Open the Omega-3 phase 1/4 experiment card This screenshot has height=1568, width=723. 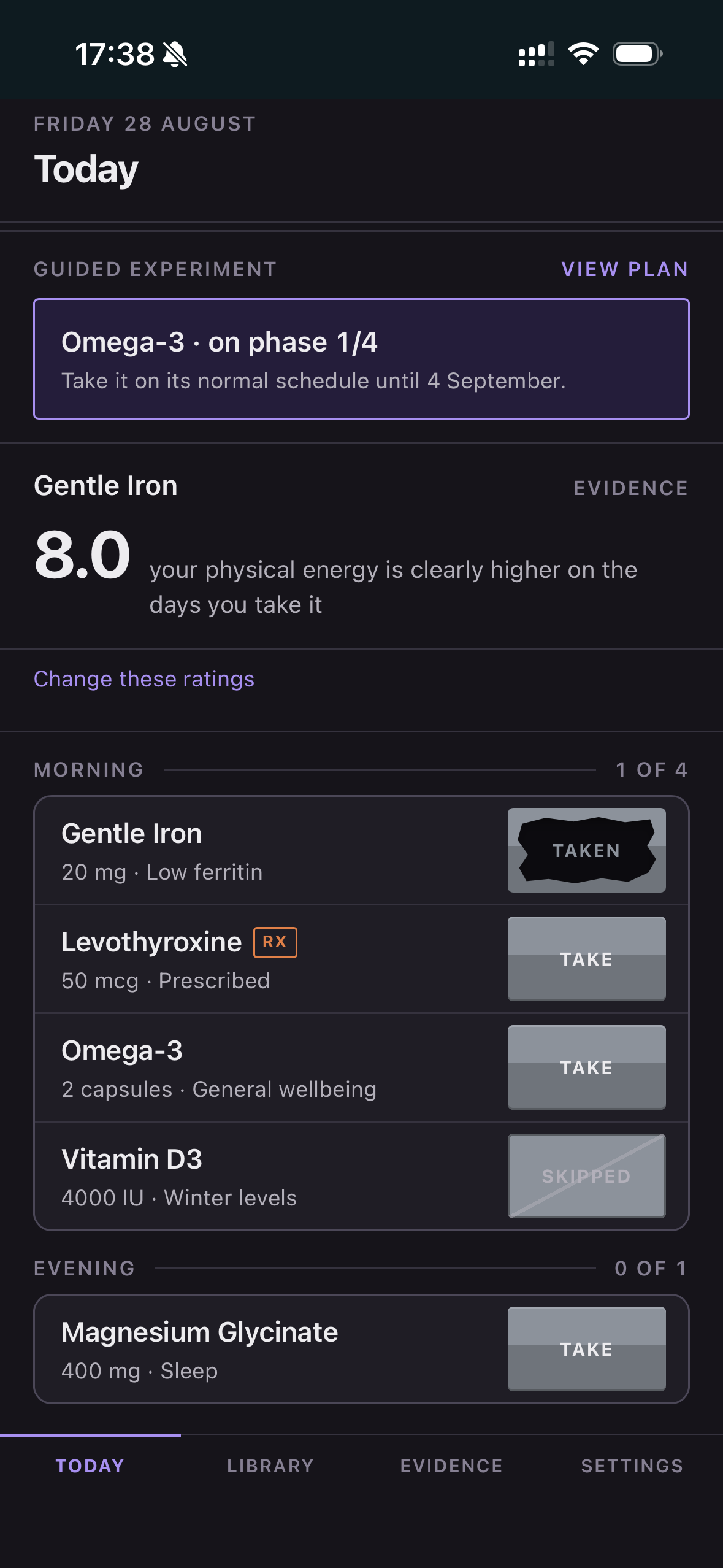(x=361, y=359)
